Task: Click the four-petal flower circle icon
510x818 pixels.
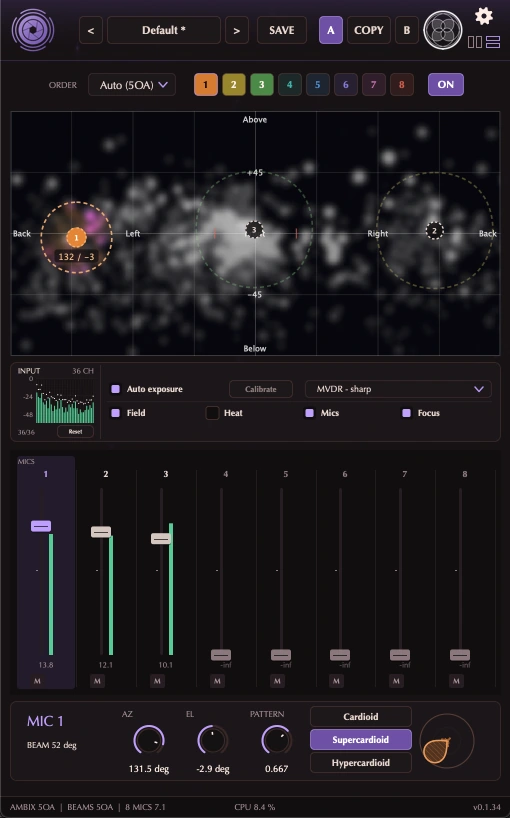Action: [443, 30]
